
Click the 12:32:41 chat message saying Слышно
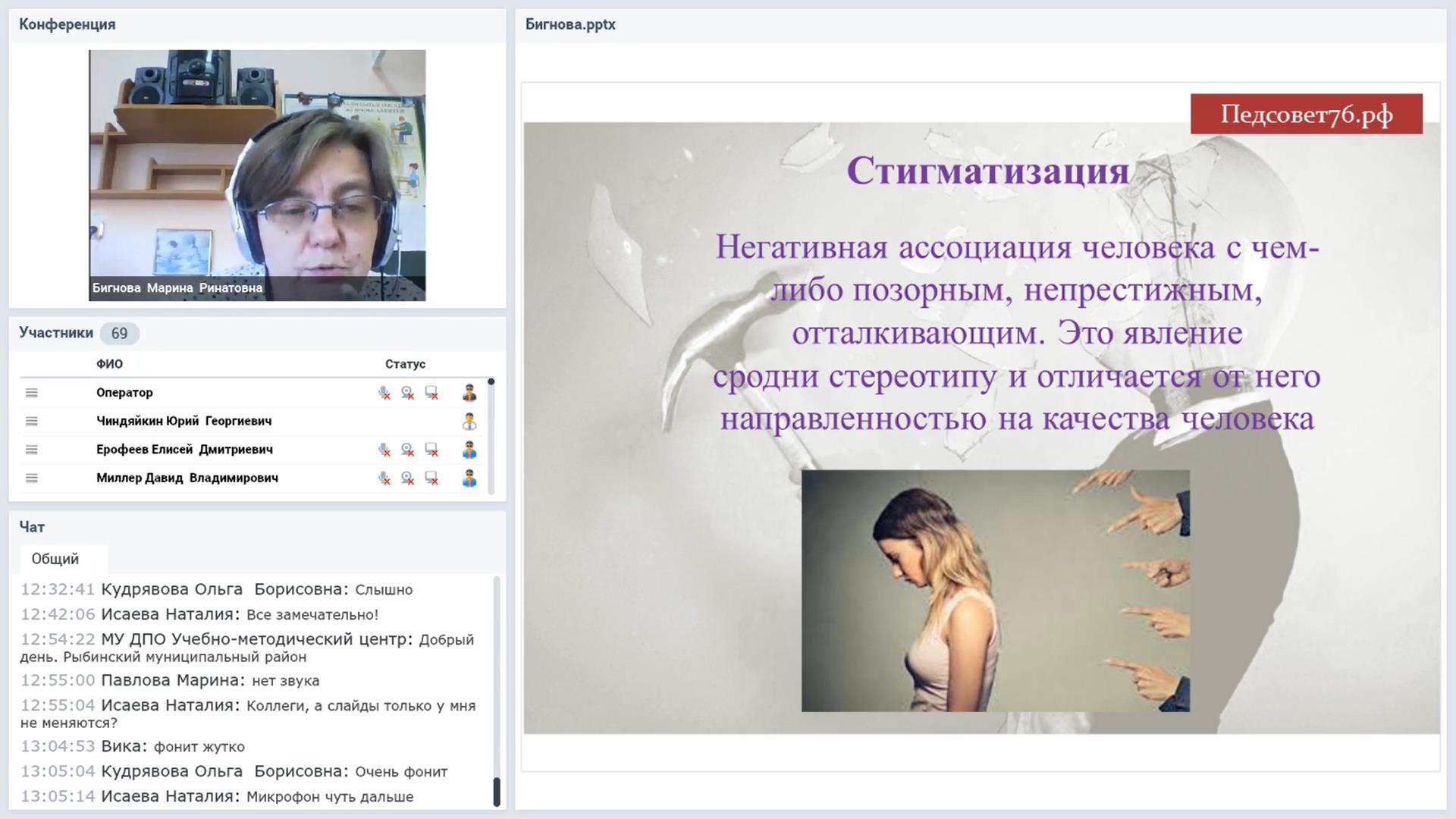217,589
